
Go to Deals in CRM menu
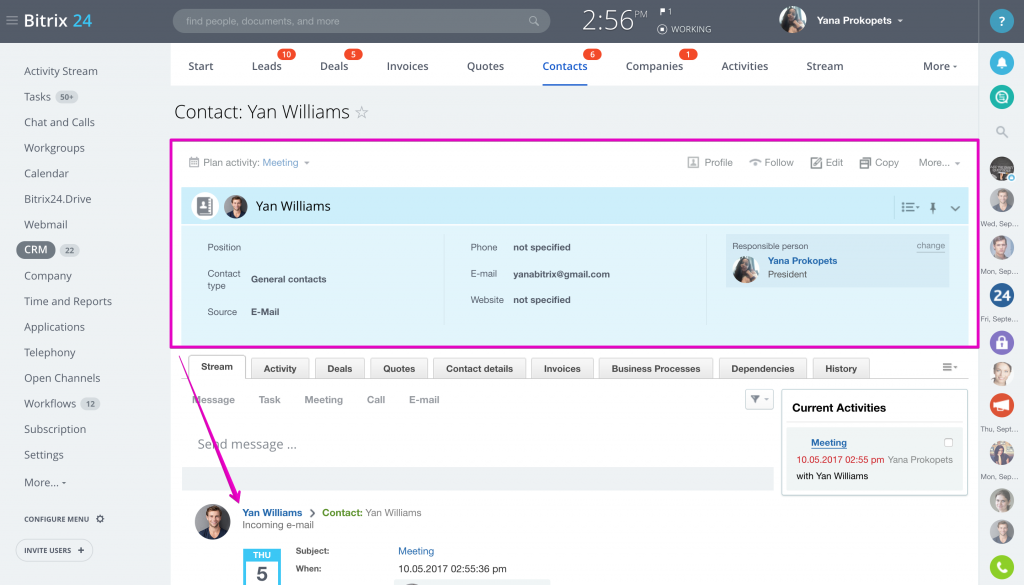(334, 66)
